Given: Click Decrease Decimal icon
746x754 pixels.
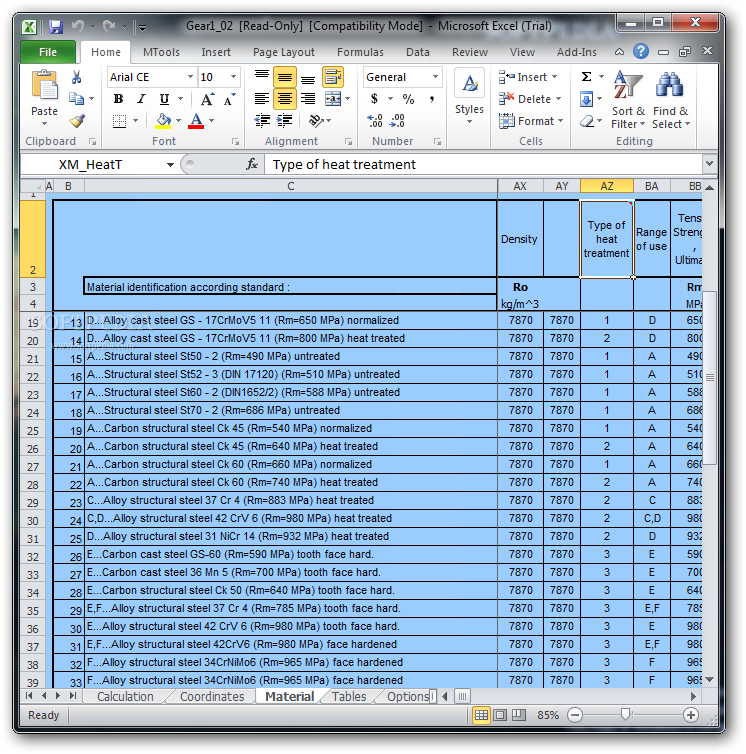Looking at the screenshot, I should click(x=397, y=121).
